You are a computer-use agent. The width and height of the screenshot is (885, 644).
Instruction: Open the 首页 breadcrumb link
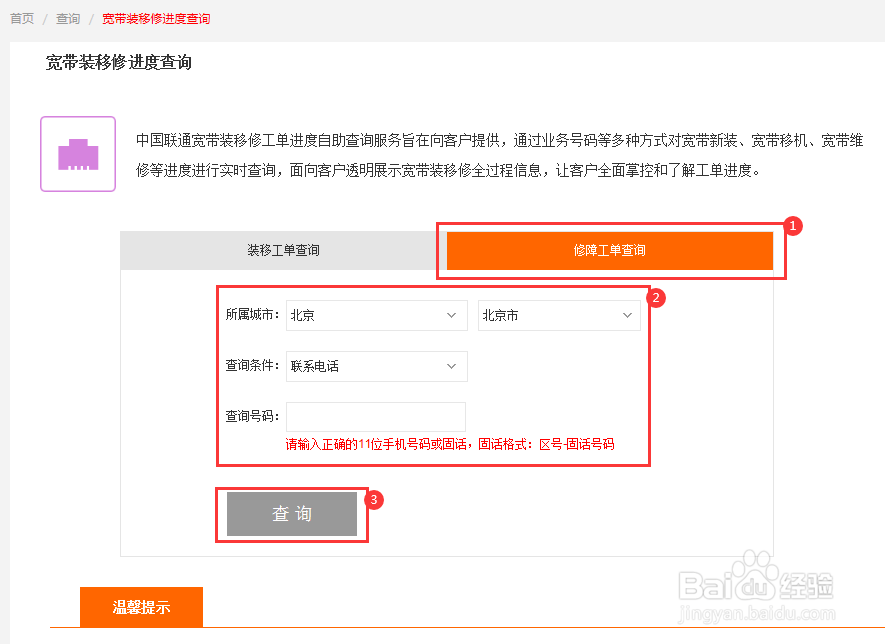tap(22, 17)
